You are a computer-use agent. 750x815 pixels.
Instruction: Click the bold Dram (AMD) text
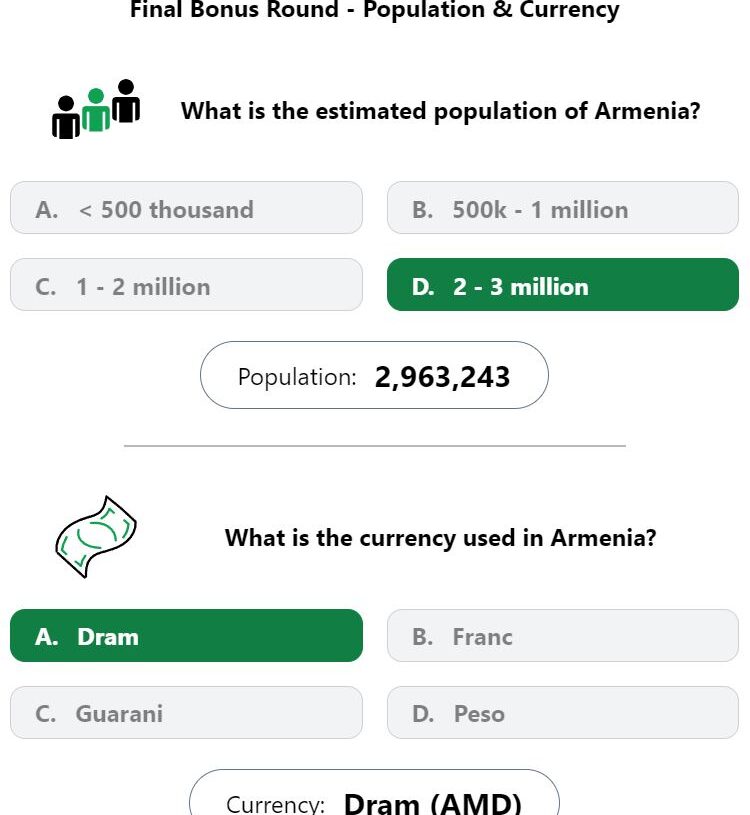[x=432, y=803]
